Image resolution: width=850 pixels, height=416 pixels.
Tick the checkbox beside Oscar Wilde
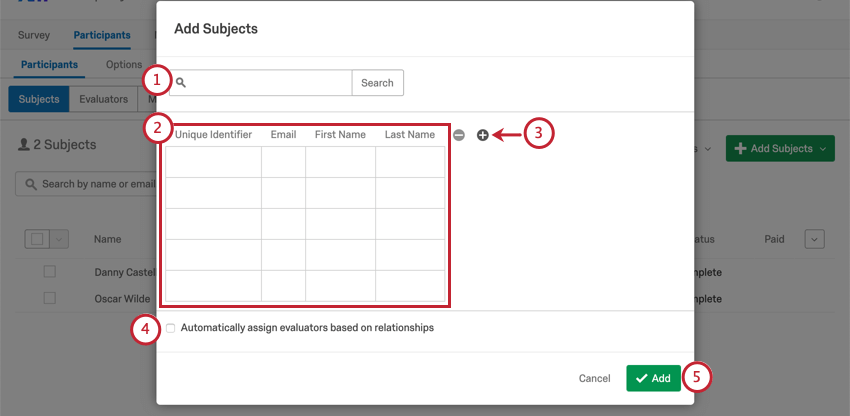coord(49,298)
